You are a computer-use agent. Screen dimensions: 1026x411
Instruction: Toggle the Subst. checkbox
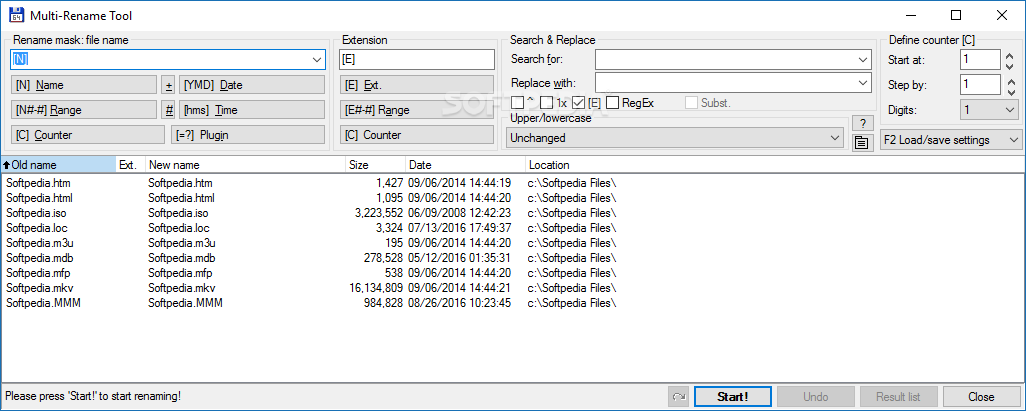point(691,103)
